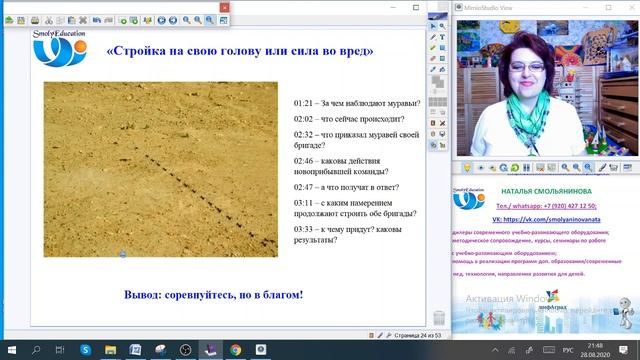This screenshot has width=640, height=360.
Task: Select the eraser tool in tools palette
Action: point(433,59)
